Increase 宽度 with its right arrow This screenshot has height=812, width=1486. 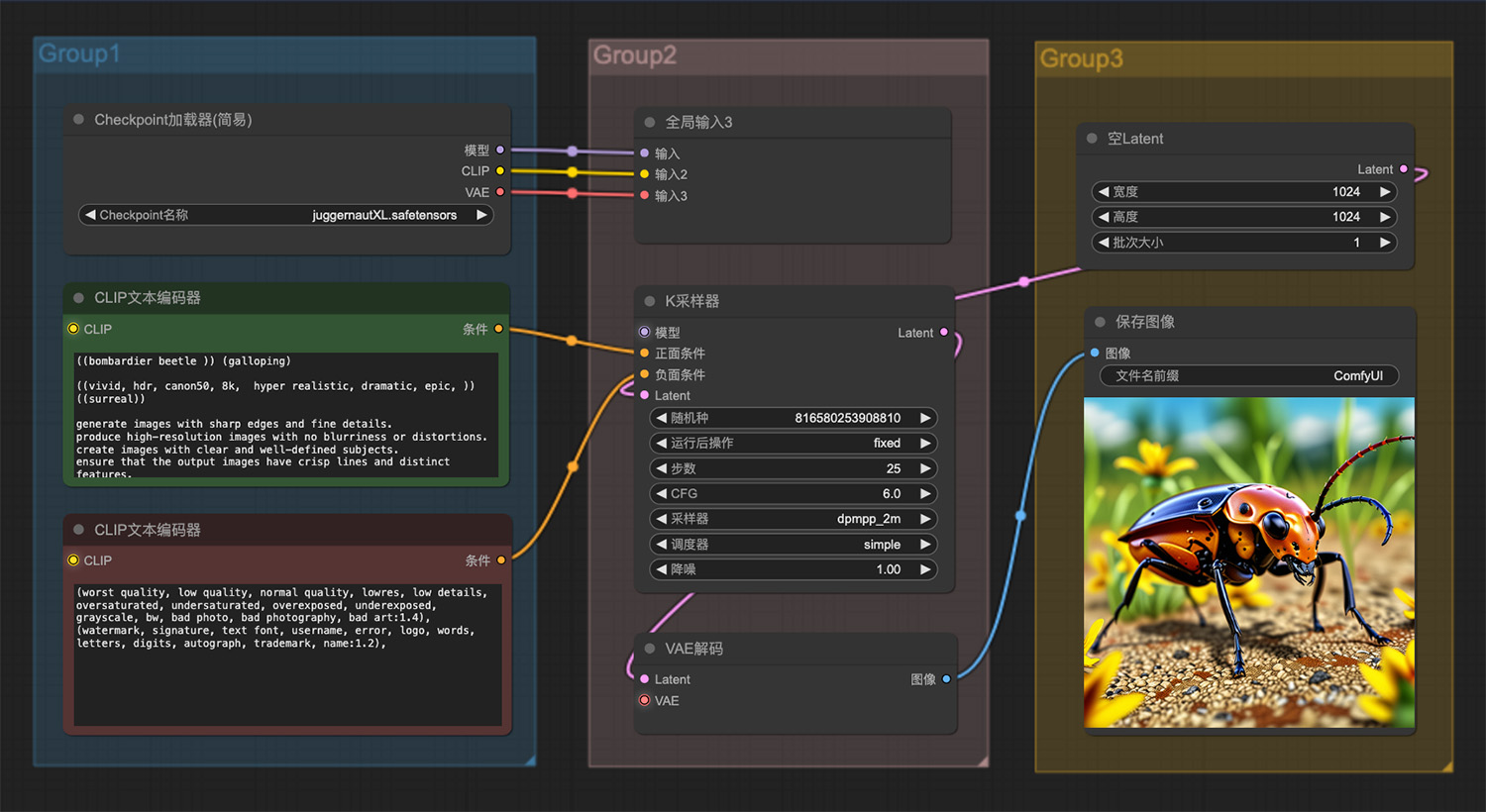click(x=1385, y=192)
